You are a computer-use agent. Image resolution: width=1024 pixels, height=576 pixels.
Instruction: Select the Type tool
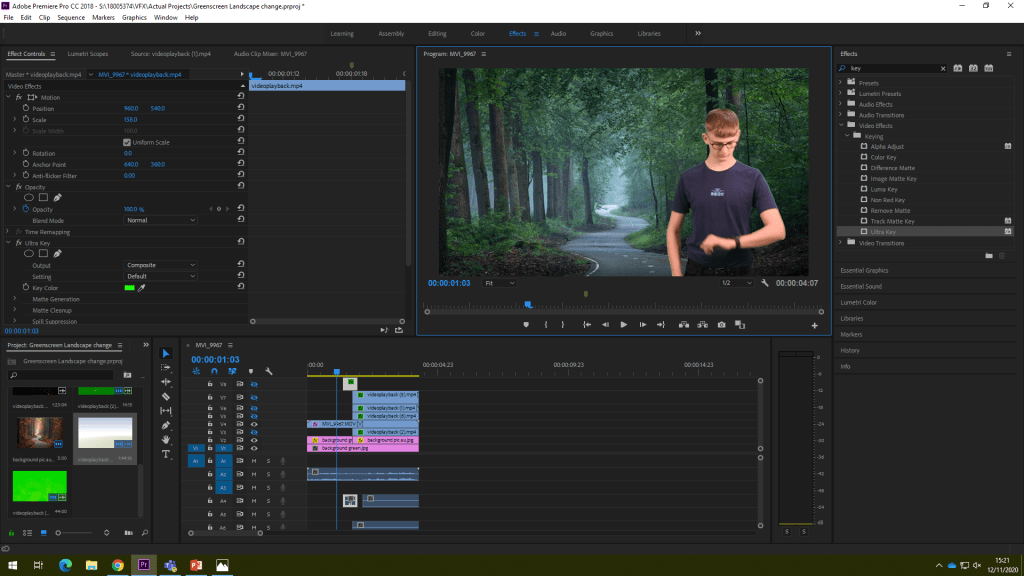pyautogui.click(x=166, y=454)
